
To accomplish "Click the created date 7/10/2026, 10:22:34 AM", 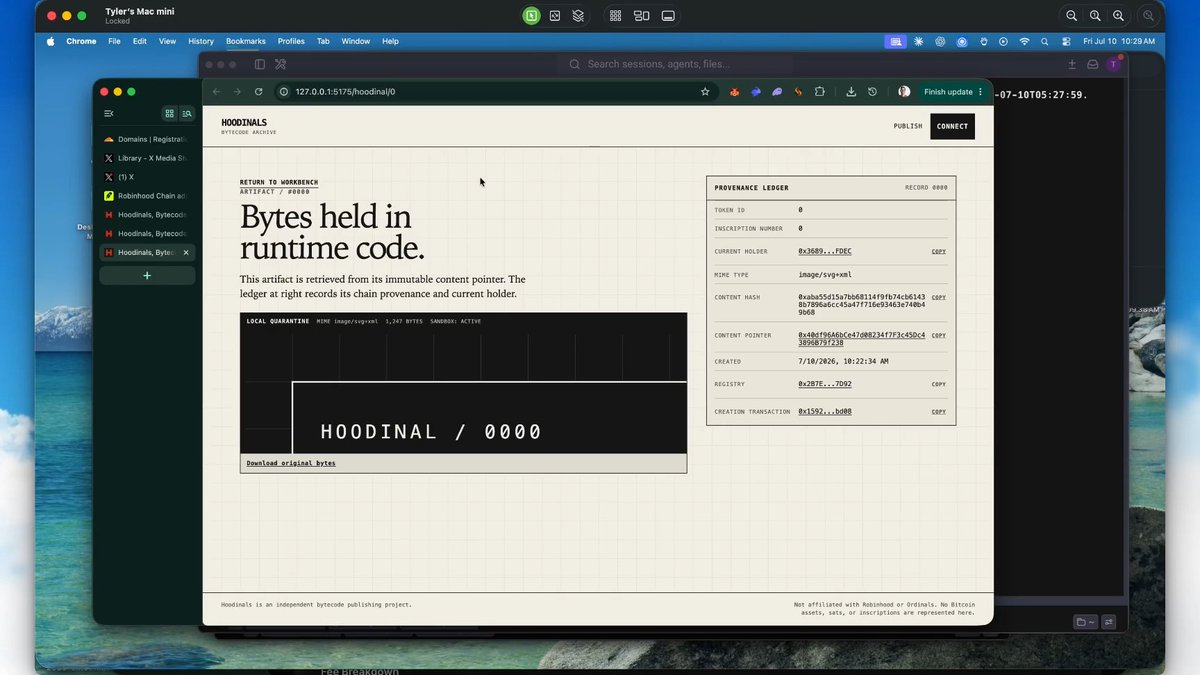I will 843,361.
